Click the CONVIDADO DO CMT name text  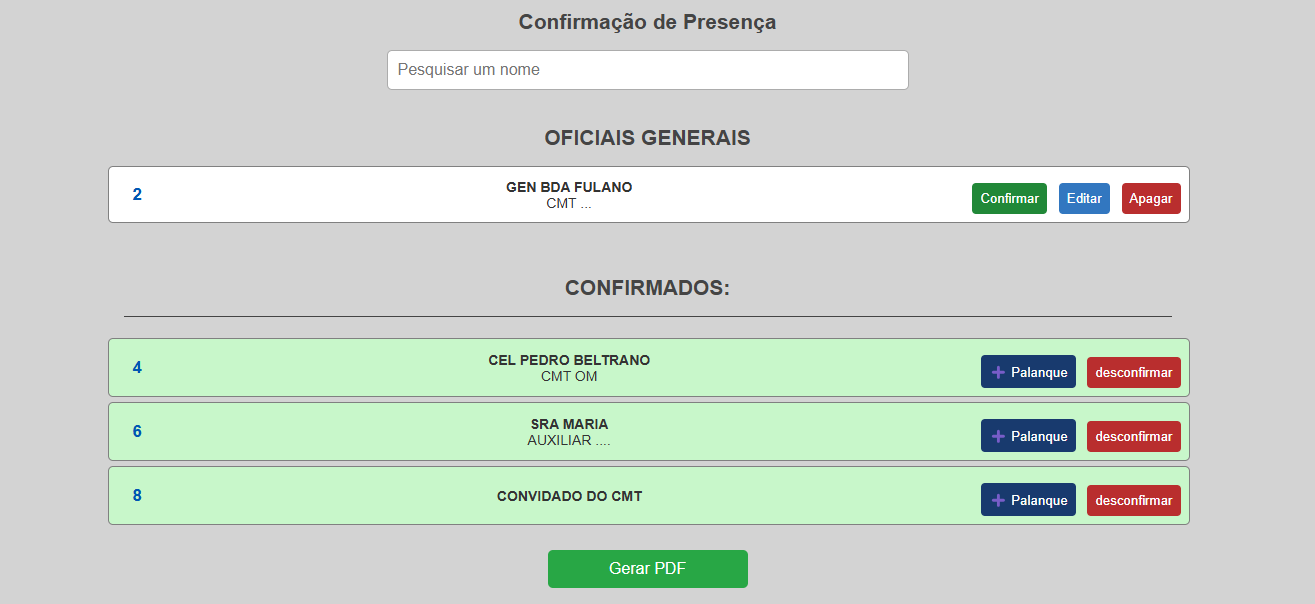pyautogui.click(x=569, y=496)
